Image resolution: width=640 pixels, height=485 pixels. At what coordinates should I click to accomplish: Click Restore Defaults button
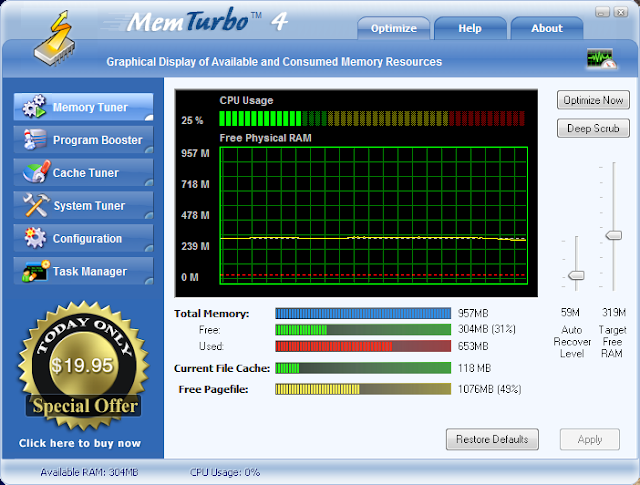[492, 439]
